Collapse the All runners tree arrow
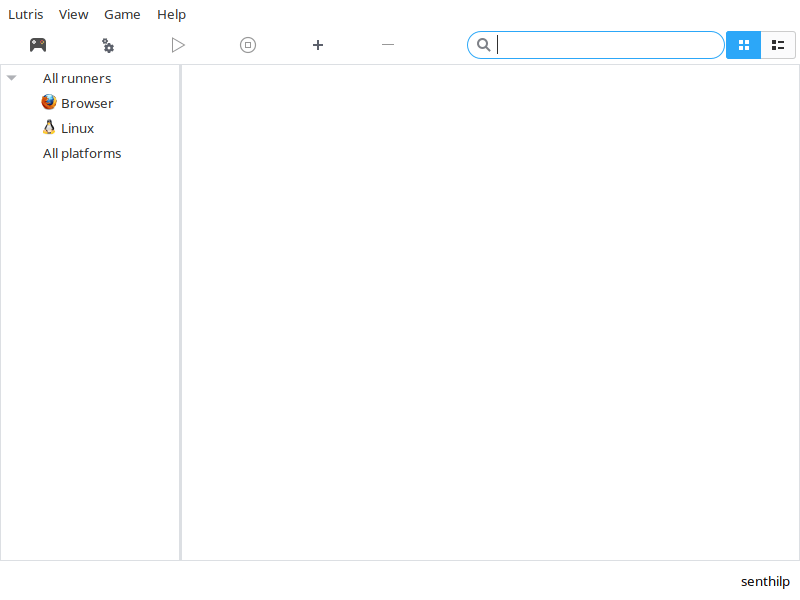This screenshot has height=600, width=800. coord(12,78)
